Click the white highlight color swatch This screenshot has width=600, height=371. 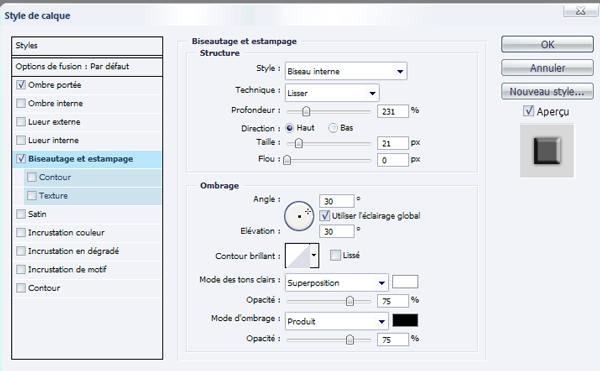coord(405,282)
